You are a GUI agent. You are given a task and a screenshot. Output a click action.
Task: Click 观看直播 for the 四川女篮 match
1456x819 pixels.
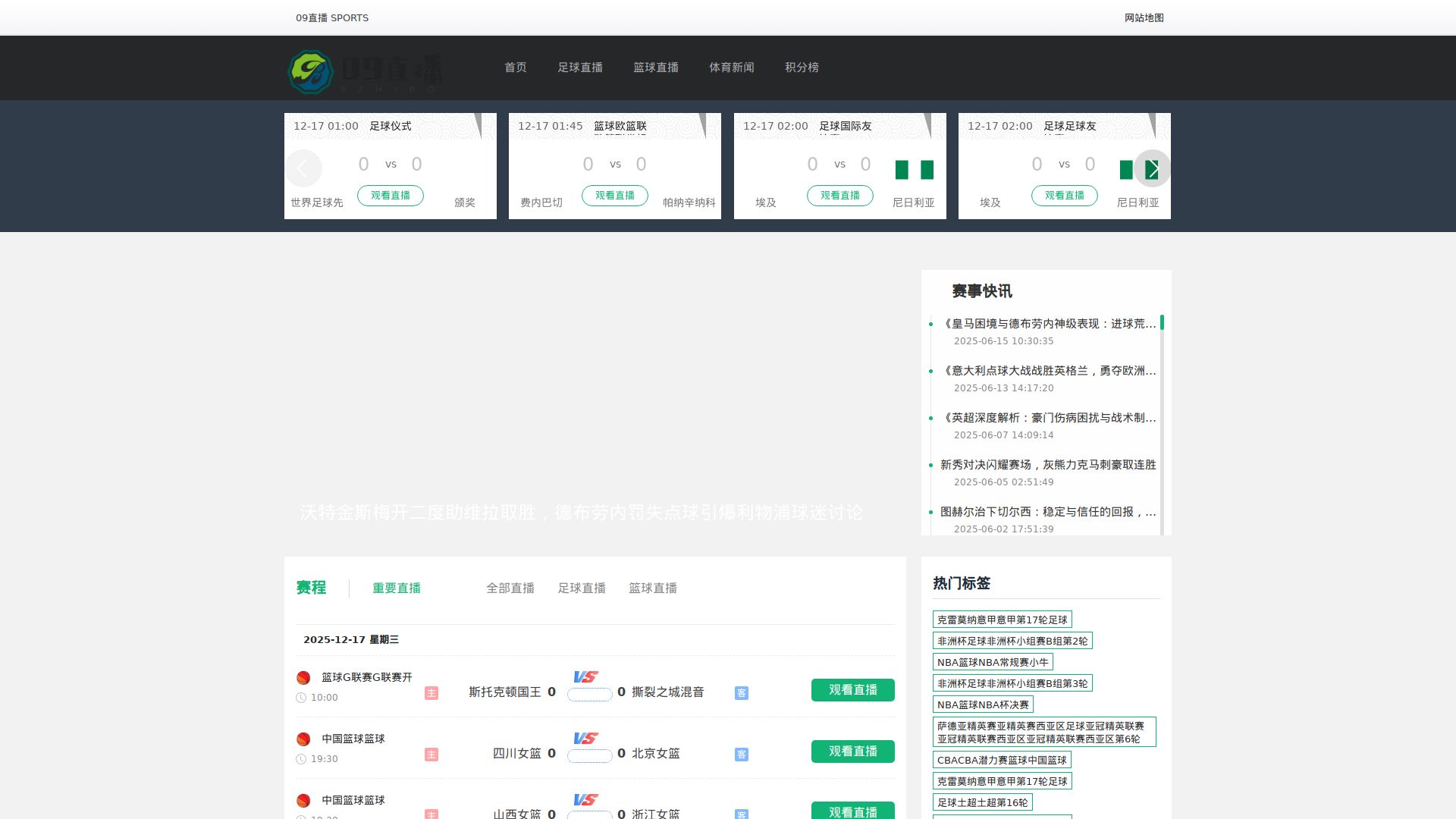[852, 752]
